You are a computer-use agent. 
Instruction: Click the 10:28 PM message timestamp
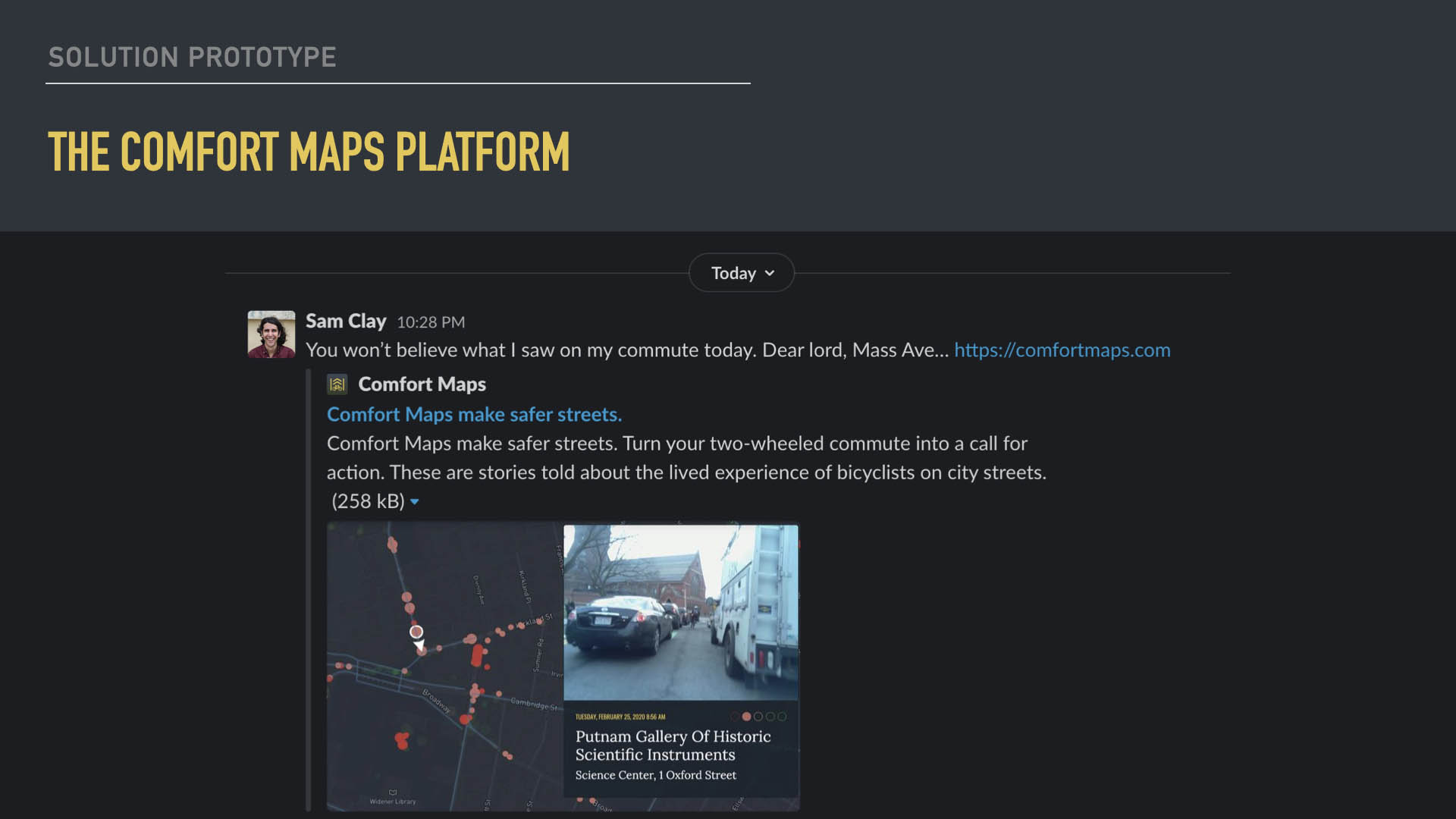[431, 322]
